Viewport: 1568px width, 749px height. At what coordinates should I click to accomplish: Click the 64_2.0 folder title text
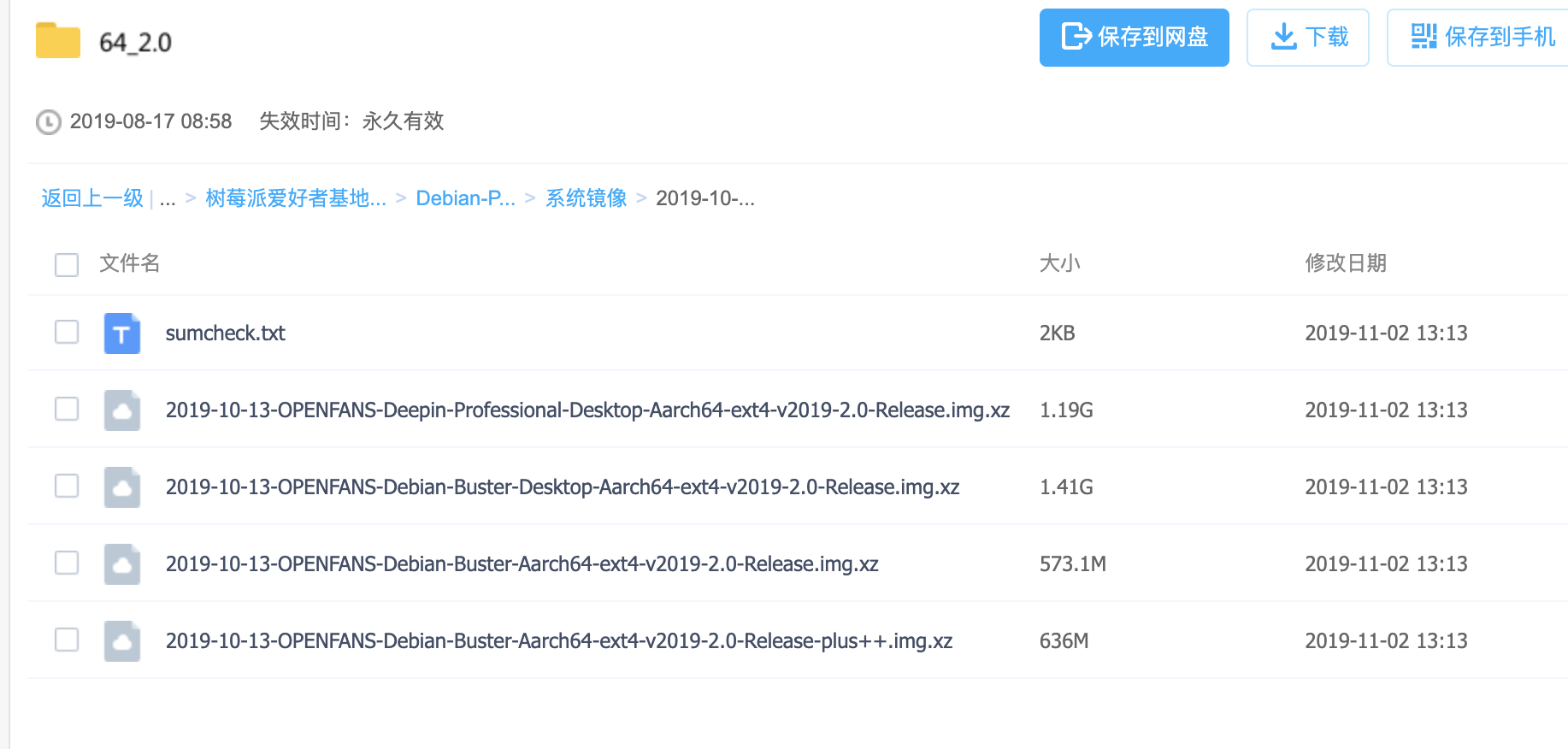pyautogui.click(x=136, y=43)
